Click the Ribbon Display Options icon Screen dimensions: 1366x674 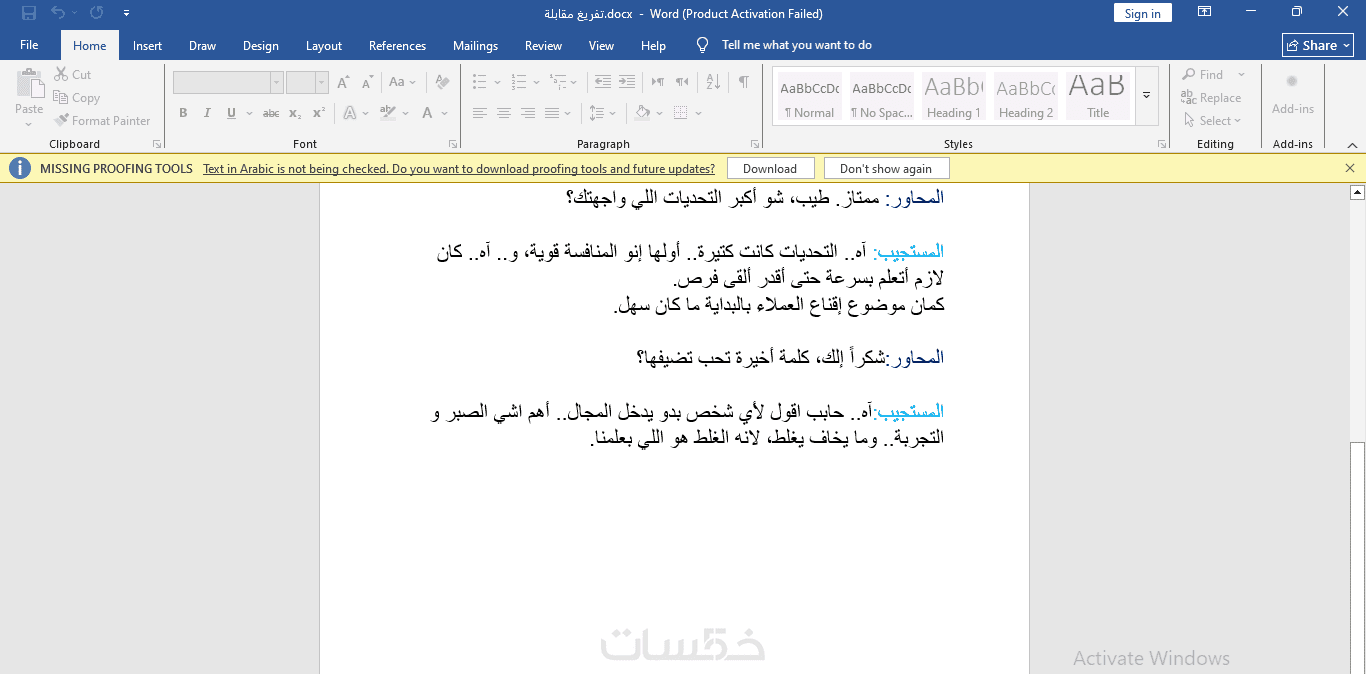(x=1205, y=13)
